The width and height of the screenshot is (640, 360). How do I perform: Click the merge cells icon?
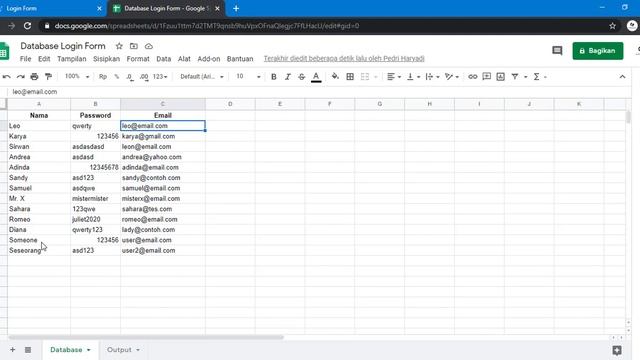(365, 77)
